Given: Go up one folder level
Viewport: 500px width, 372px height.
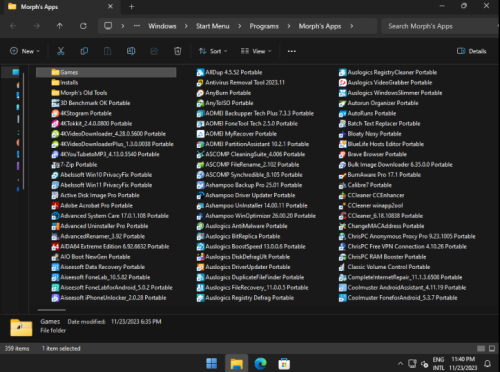Looking at the screenshot, I should (60, 26).
